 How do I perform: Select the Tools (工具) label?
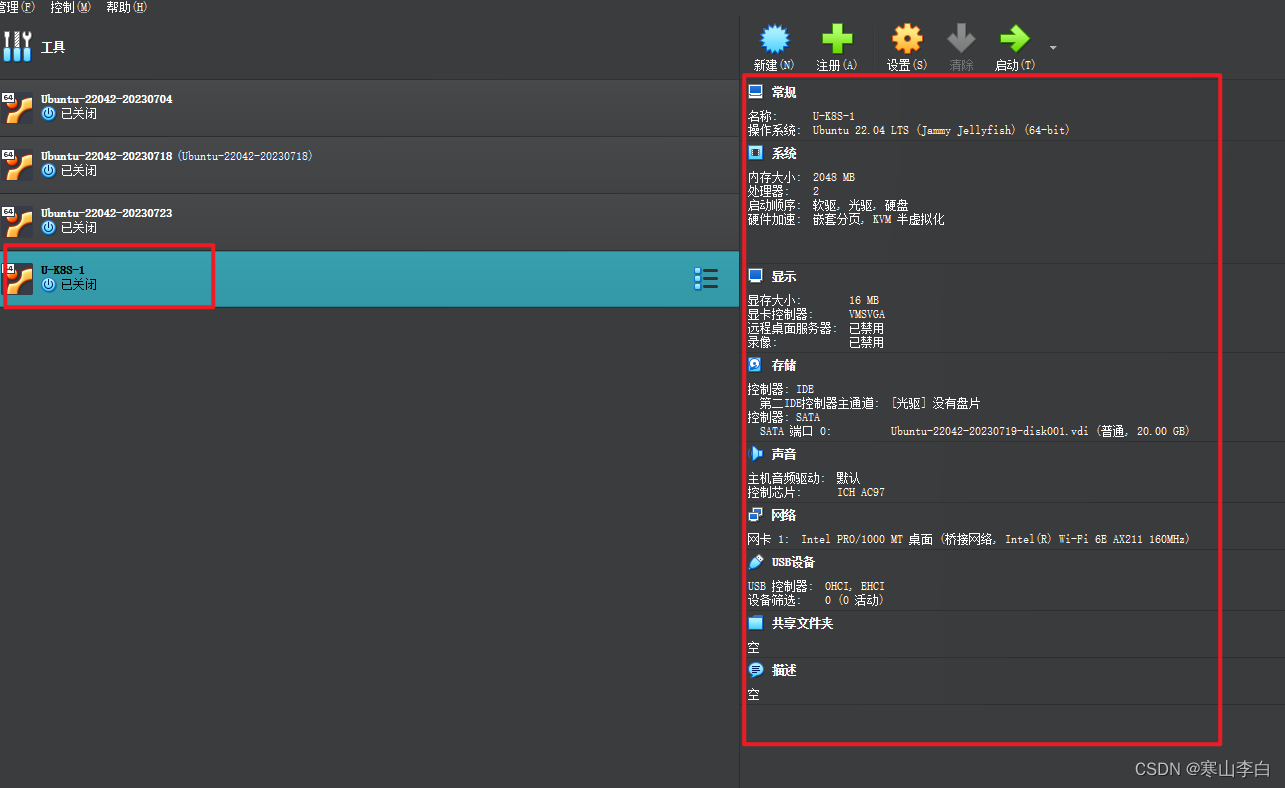(x=53, y=47)
